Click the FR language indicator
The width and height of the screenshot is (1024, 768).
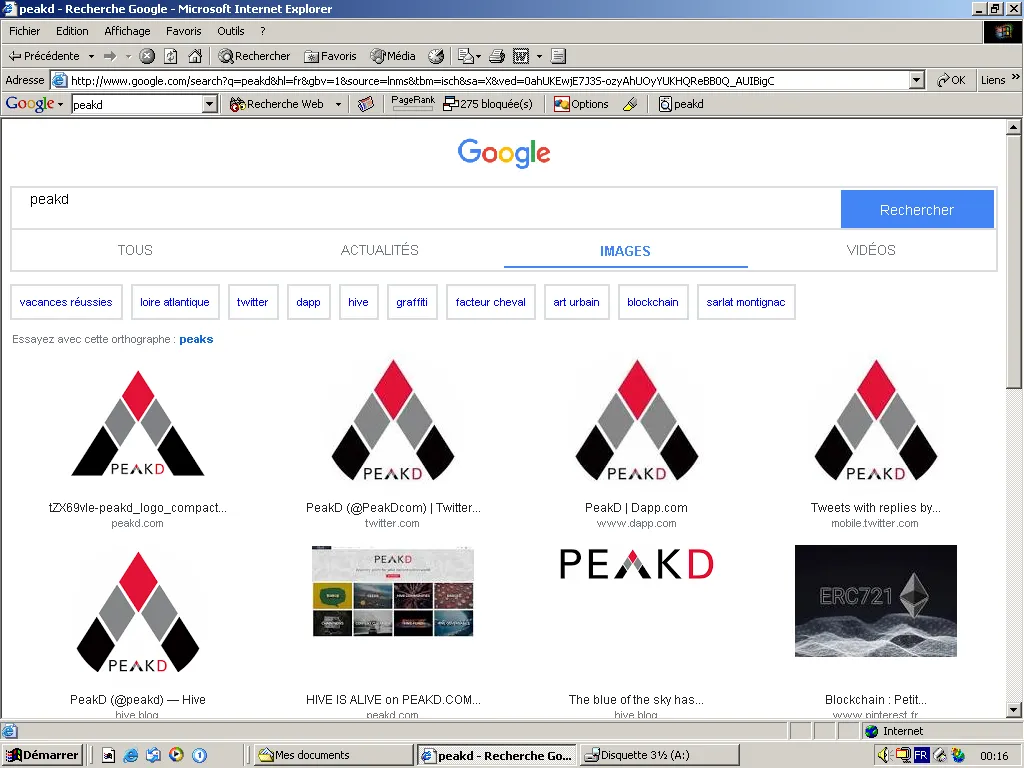pyautogui.click(x=921, y=755)
